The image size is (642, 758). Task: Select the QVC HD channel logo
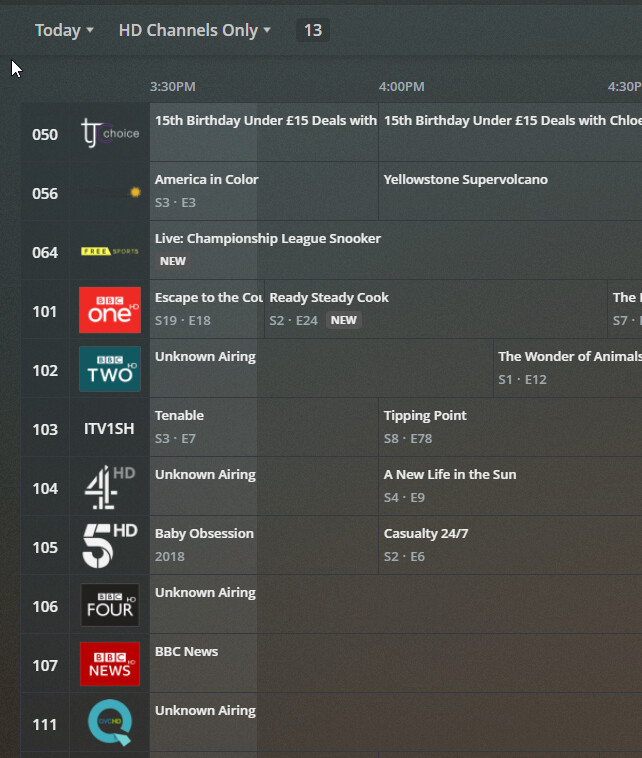(110, 722)
